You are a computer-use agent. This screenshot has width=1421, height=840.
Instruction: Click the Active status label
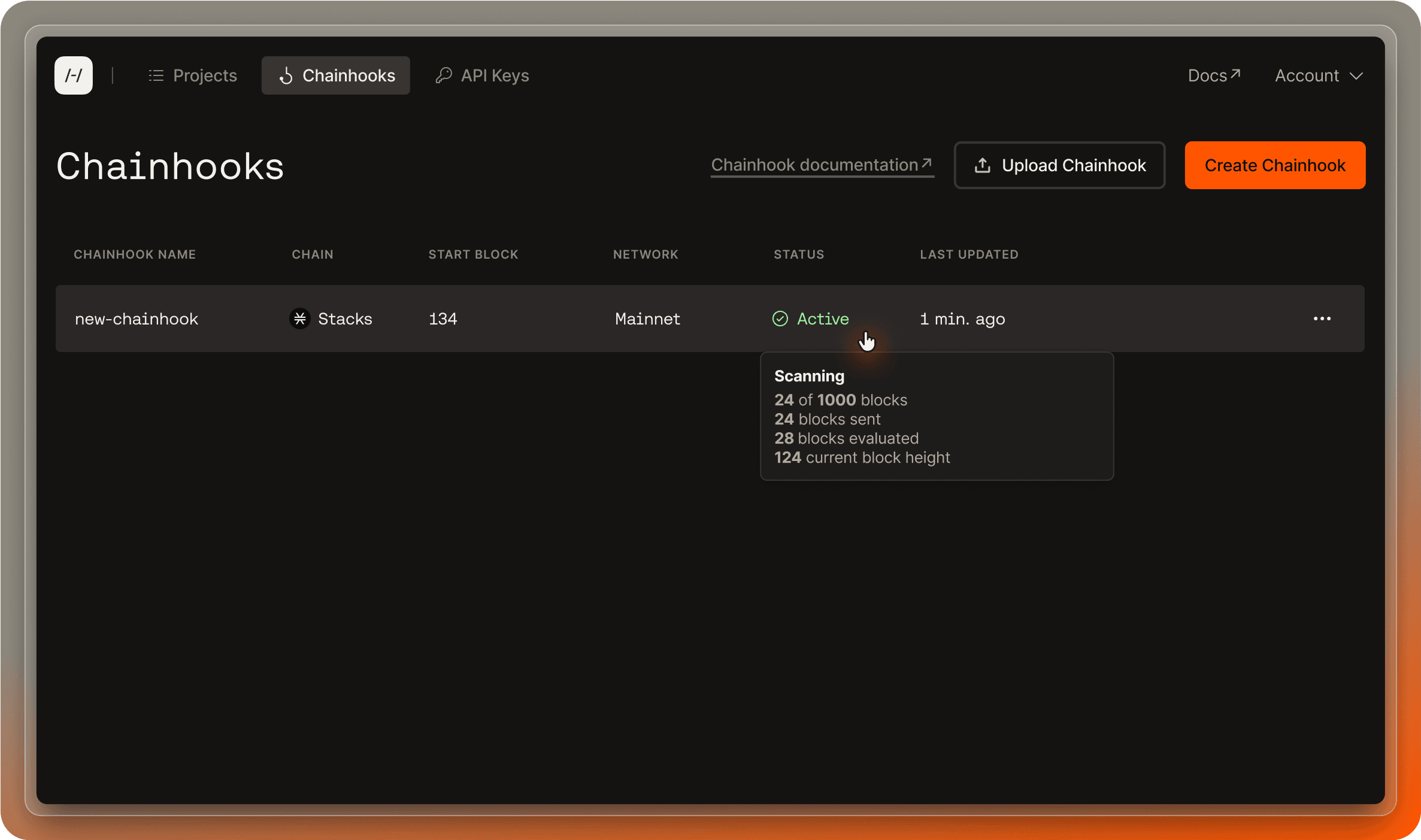[822, 319]
